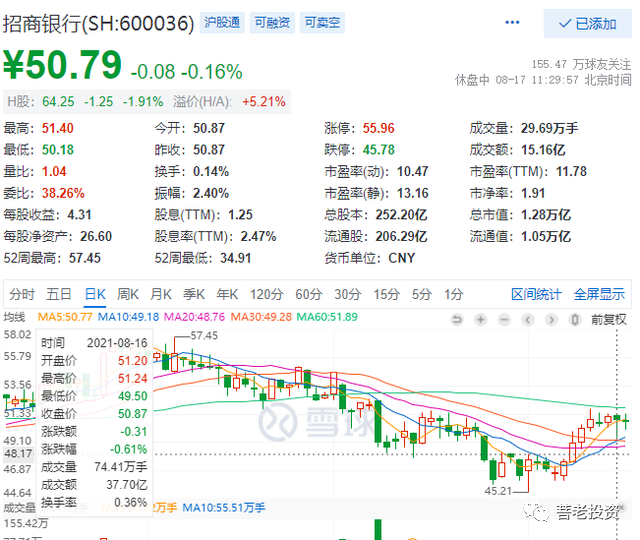This screenshot has height=540, width=640.
Task: Click the 委比 value 38.26%
Action: coord(63,193)
